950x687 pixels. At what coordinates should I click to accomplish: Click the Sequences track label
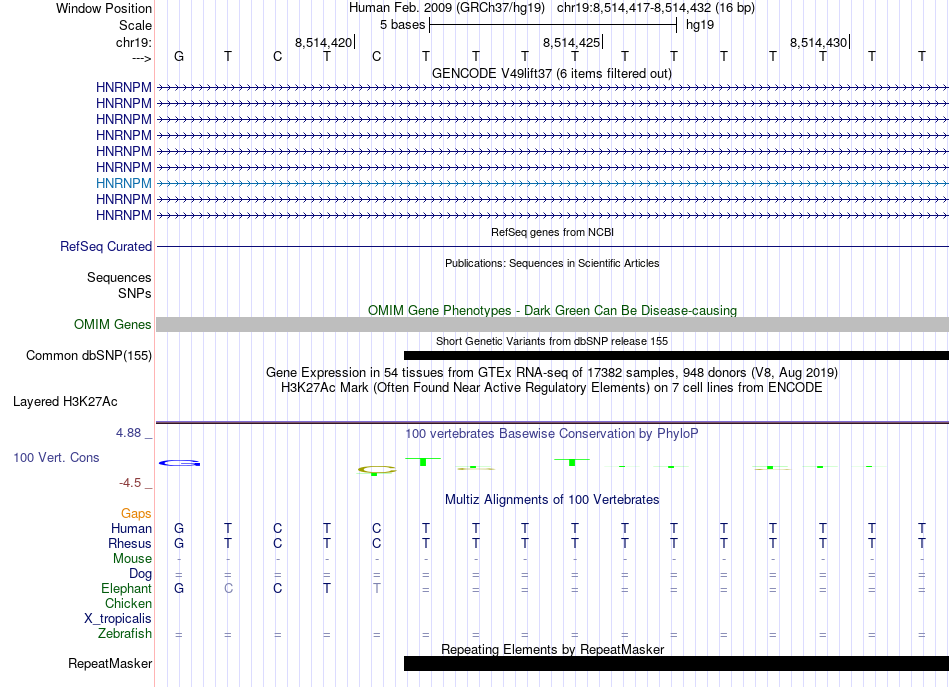tap(119, 277)
